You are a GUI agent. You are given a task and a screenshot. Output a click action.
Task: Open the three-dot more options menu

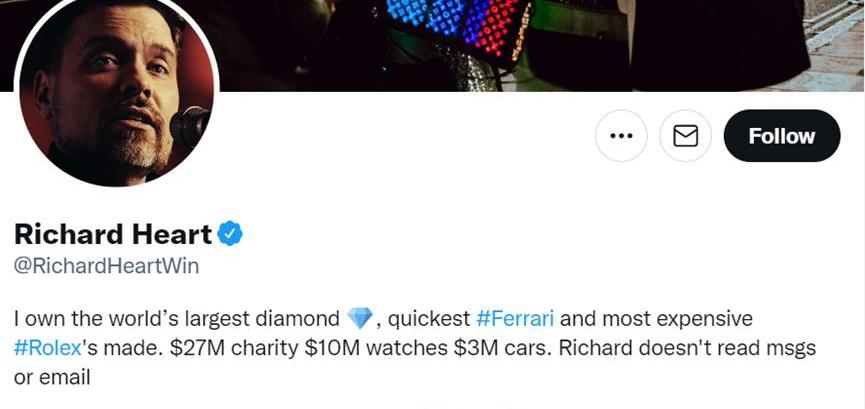(621, 136)
